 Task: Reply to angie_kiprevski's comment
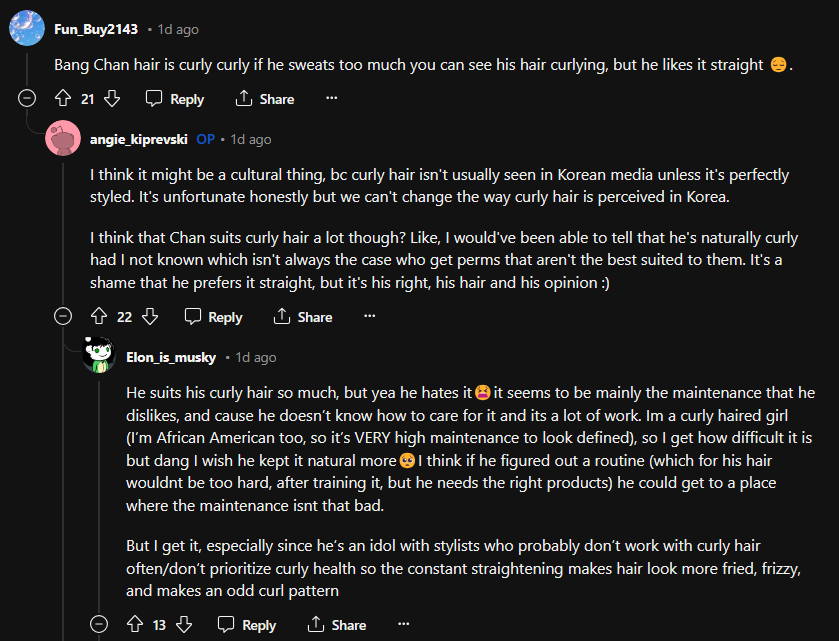(x=214, y=317)
